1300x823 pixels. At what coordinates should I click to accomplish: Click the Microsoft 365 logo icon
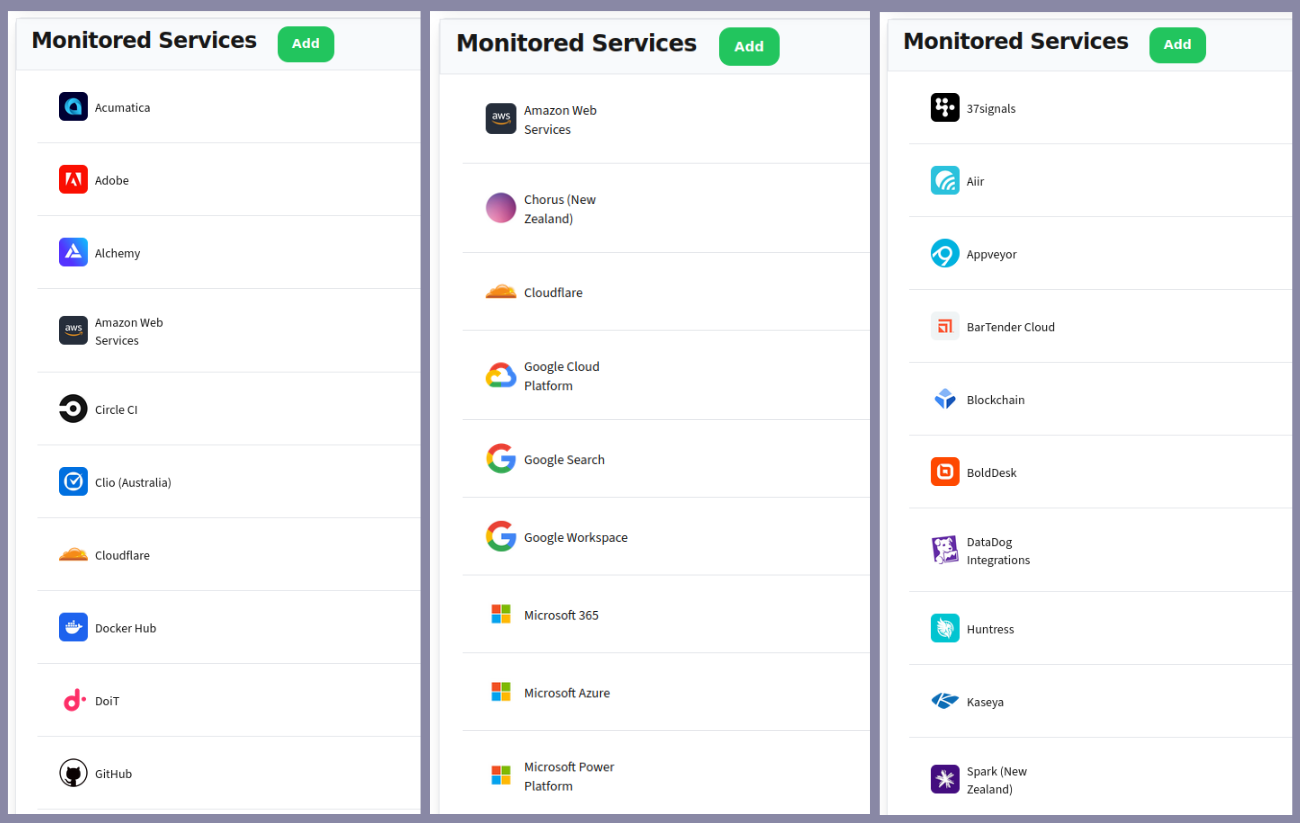[501, 614]
